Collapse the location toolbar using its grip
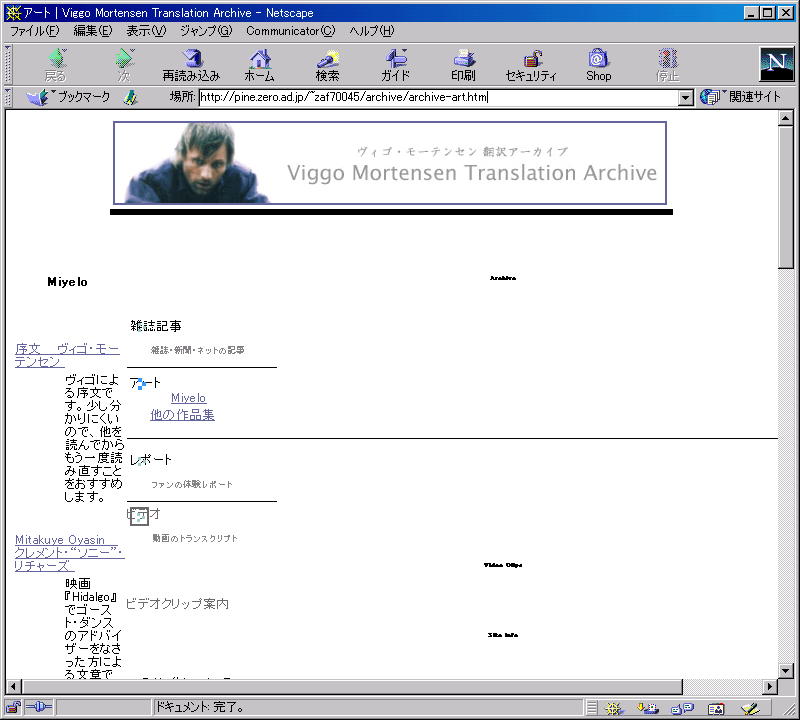Viewport: 800px width, 720px height. pyautogui.click(x=8, y=97)
